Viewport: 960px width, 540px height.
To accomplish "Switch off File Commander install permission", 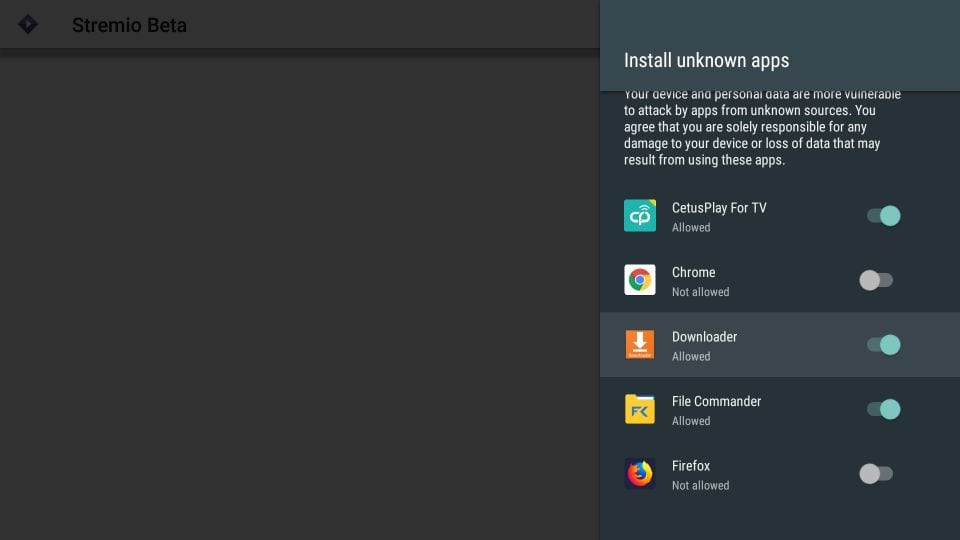I will 883,409.
